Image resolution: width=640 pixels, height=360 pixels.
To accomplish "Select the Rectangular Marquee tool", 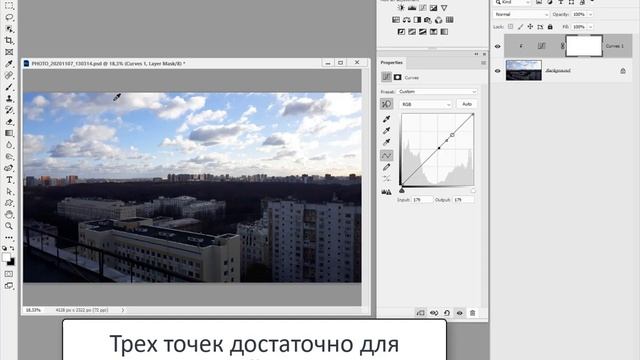I will (9, 6).
